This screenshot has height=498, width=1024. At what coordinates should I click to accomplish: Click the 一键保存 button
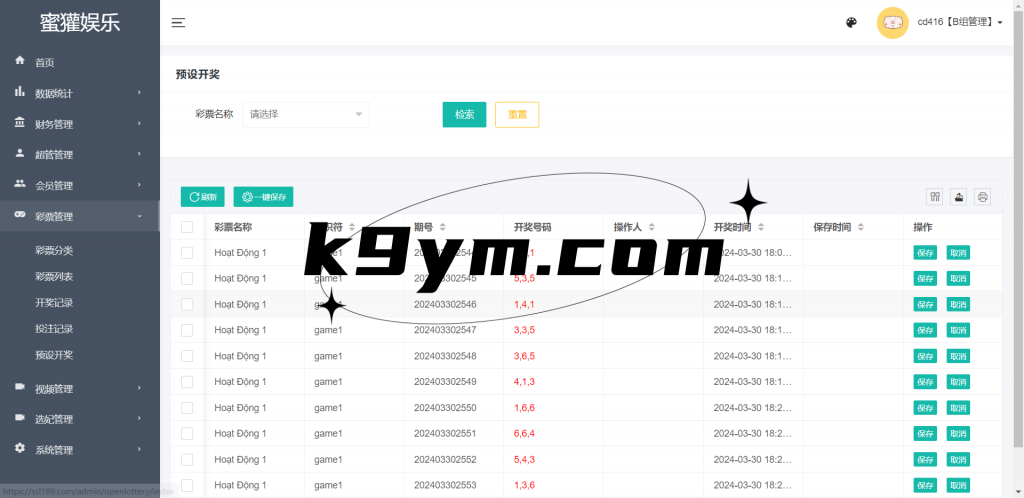[263, 196]
